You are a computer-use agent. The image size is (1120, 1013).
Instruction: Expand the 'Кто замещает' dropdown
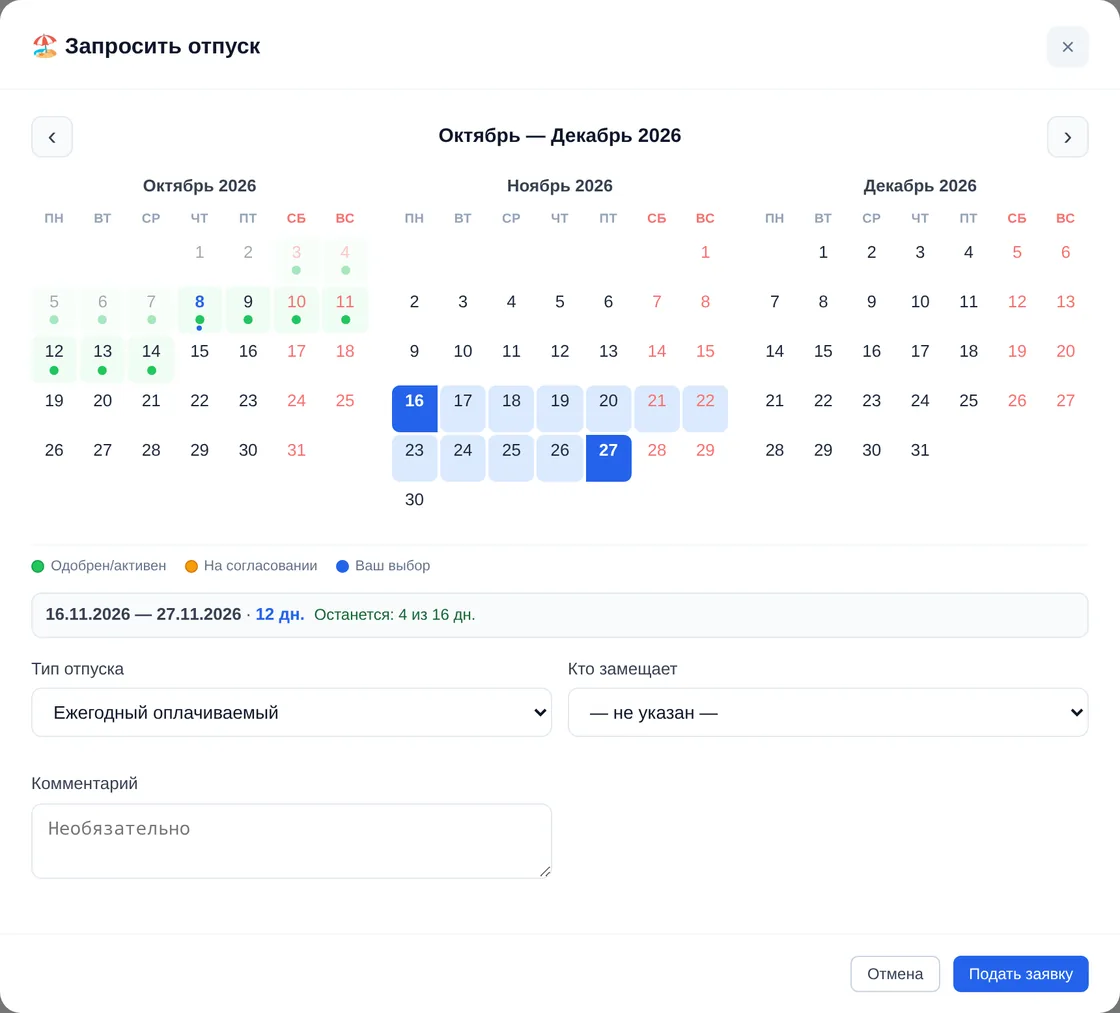(828, 712)
